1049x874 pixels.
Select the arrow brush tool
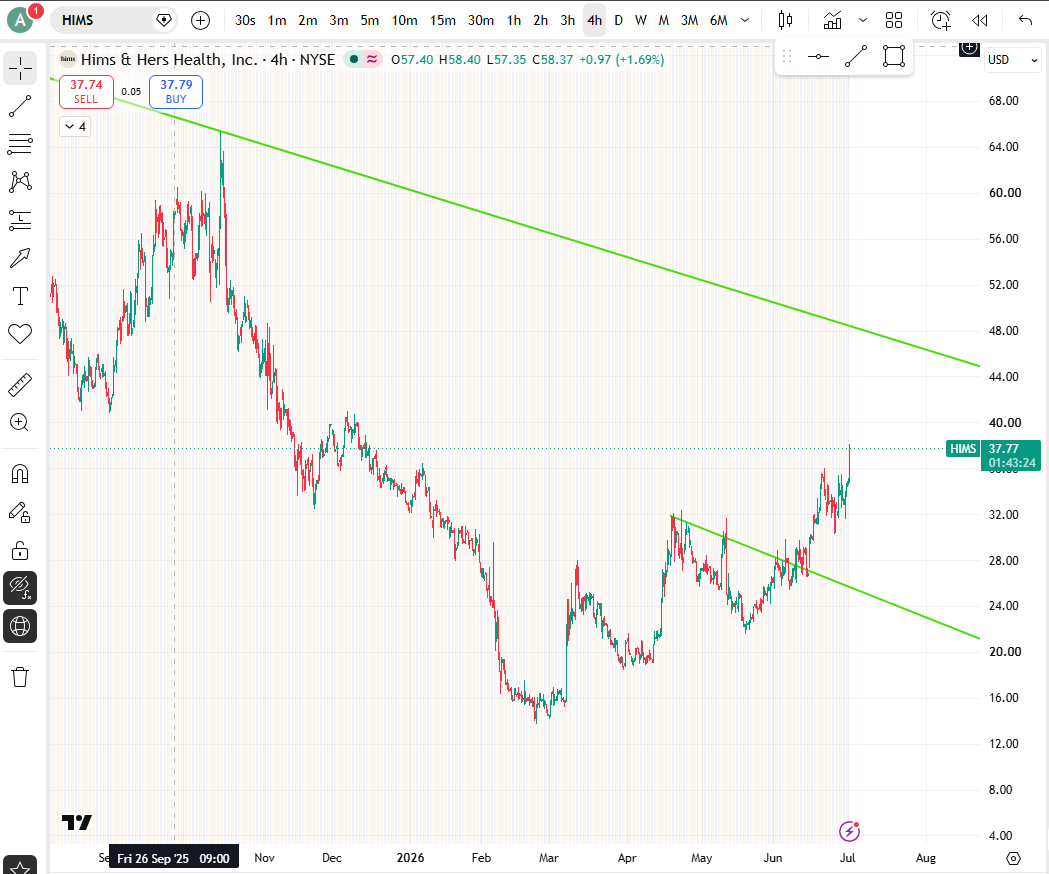[x=20, y=258]
